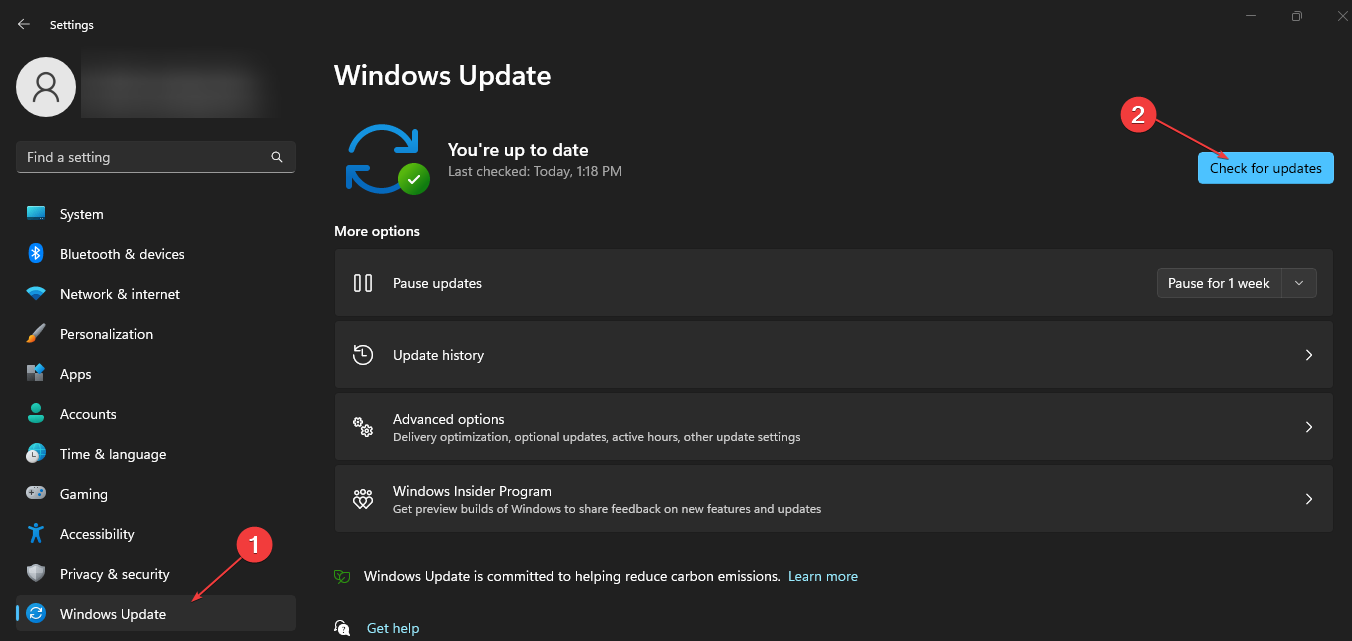Click Pause for 1 week button
1352x641 pixels.
point(1218,283)
